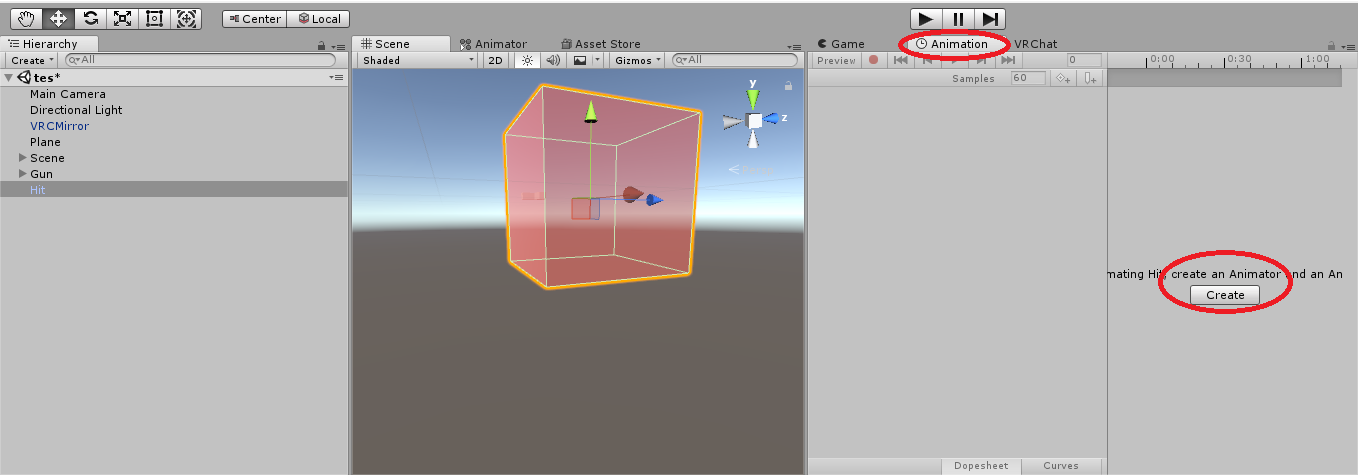Switch to Dopesheet view
The width and height of the screenshot is (1358, 475).
[x=981, y=465]
